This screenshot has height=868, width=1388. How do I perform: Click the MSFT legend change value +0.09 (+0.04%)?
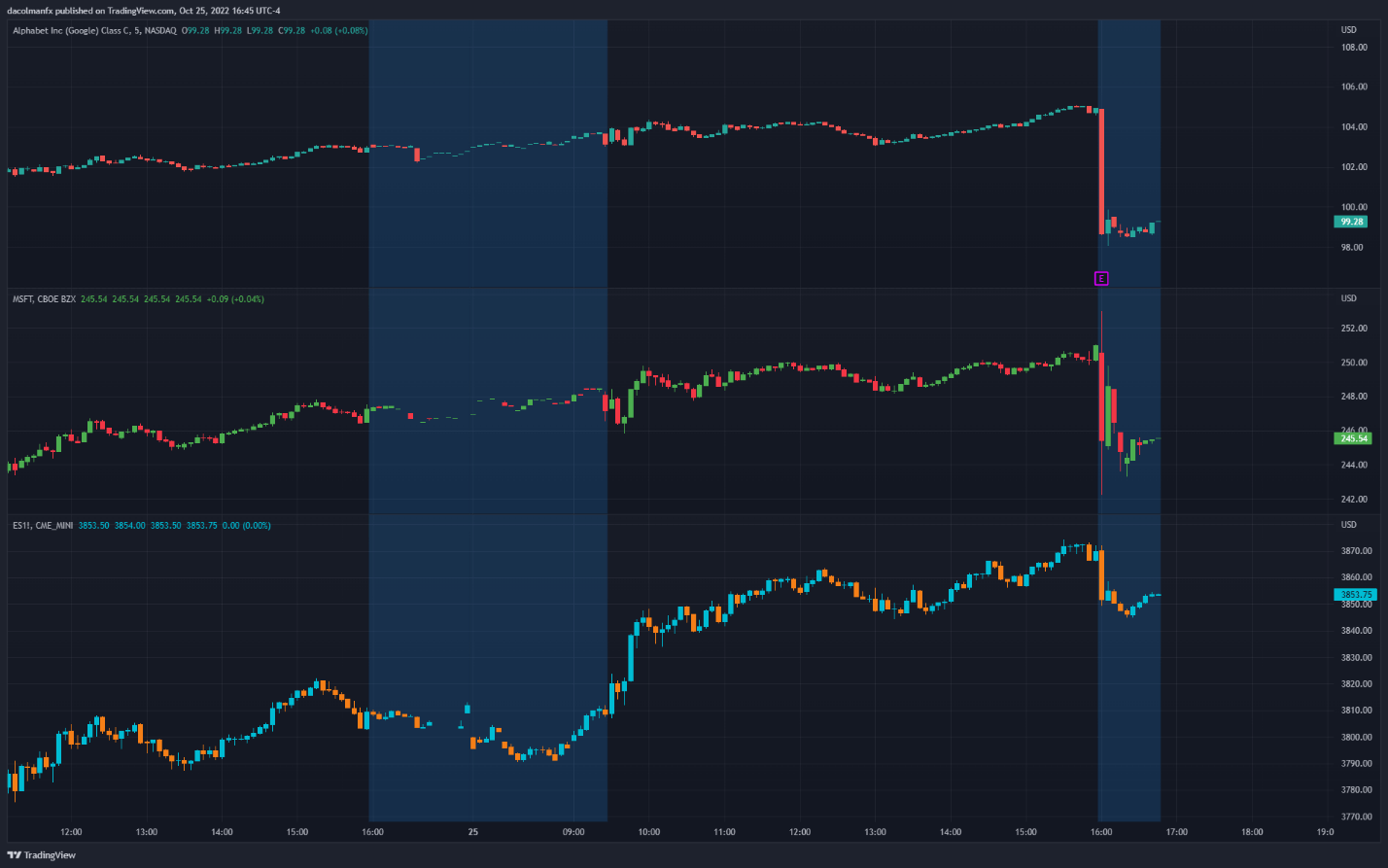coord(237,298)
